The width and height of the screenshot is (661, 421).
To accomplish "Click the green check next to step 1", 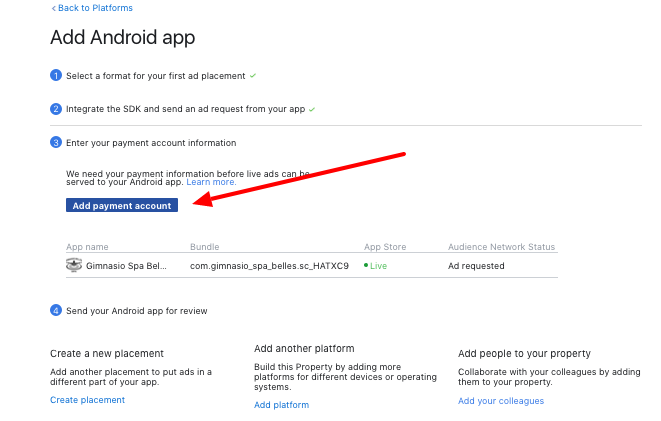I will [253, 76].
